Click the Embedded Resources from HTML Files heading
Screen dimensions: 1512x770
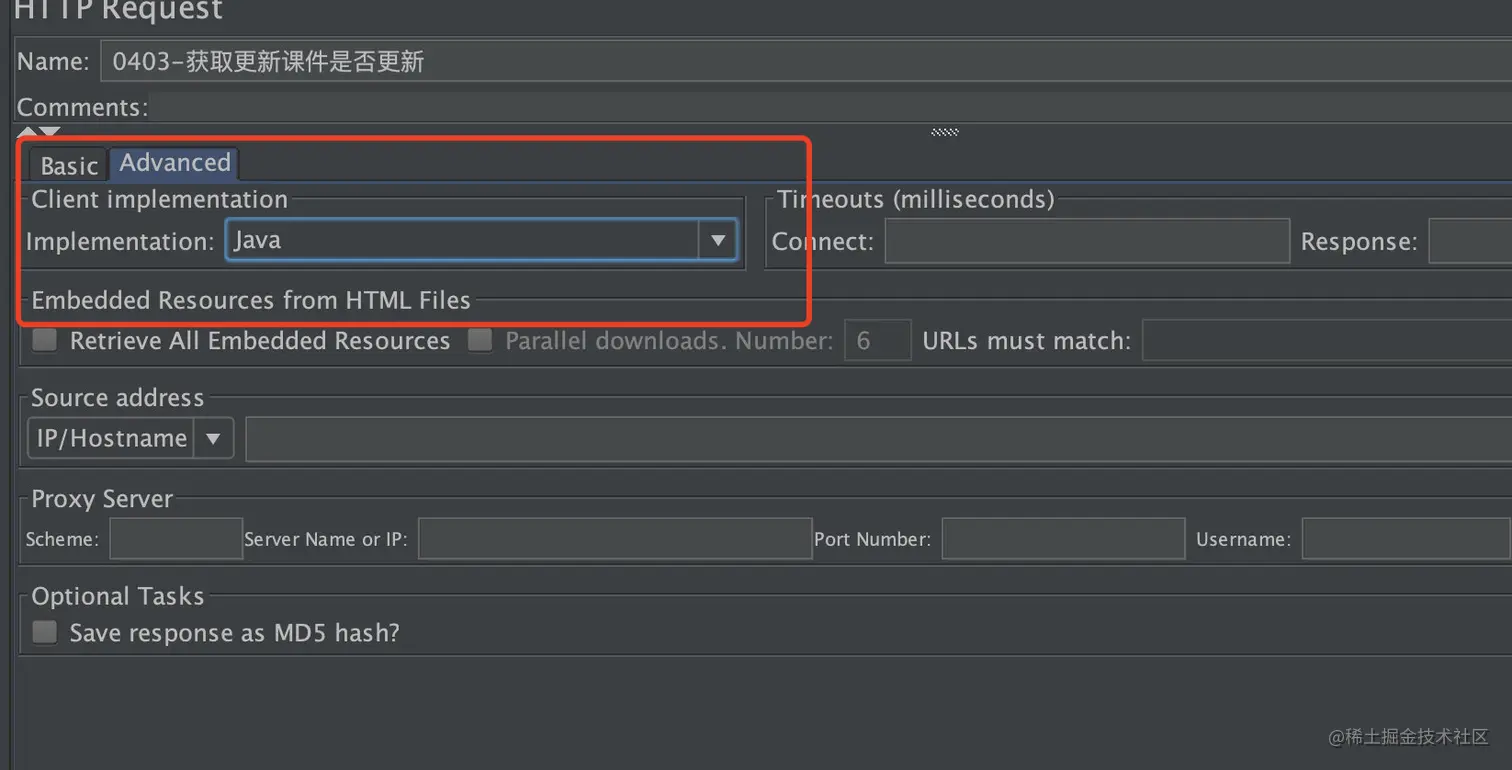tap(251, 300)
